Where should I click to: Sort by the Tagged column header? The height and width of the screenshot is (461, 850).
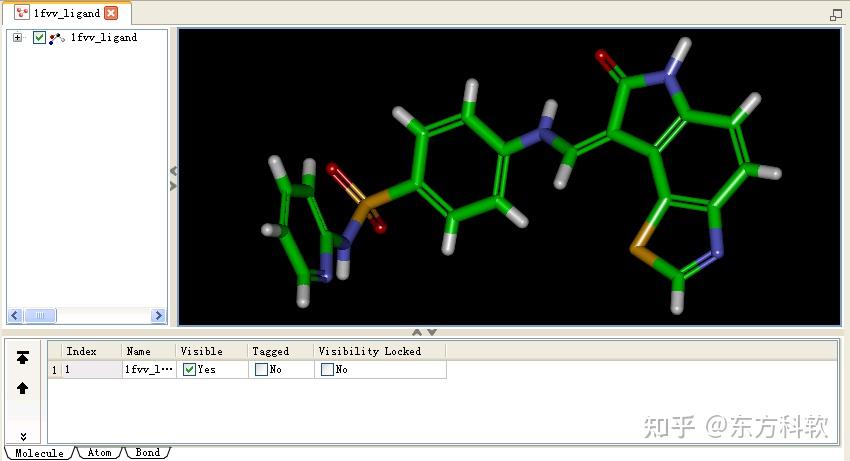point(281,351)
